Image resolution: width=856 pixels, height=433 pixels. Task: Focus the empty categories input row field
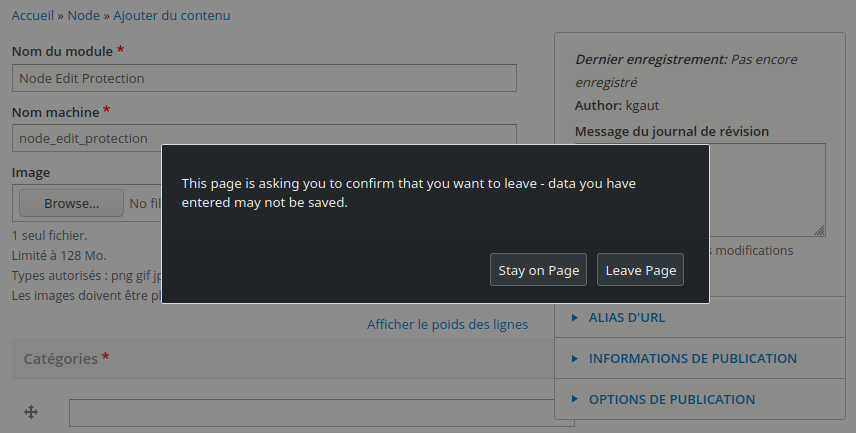point(300,413)
